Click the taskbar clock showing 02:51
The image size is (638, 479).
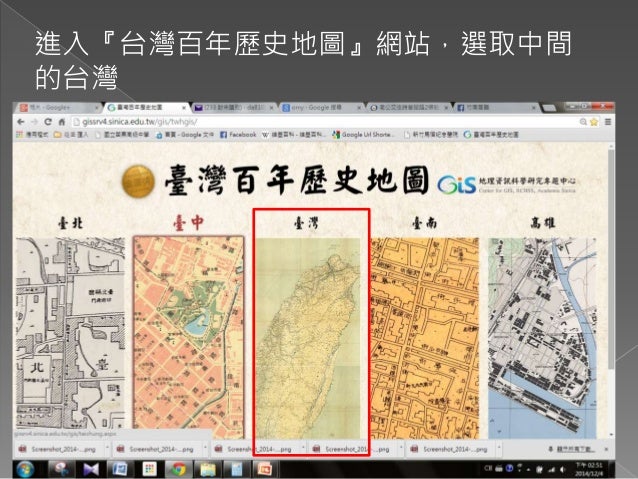pos(589,469)
